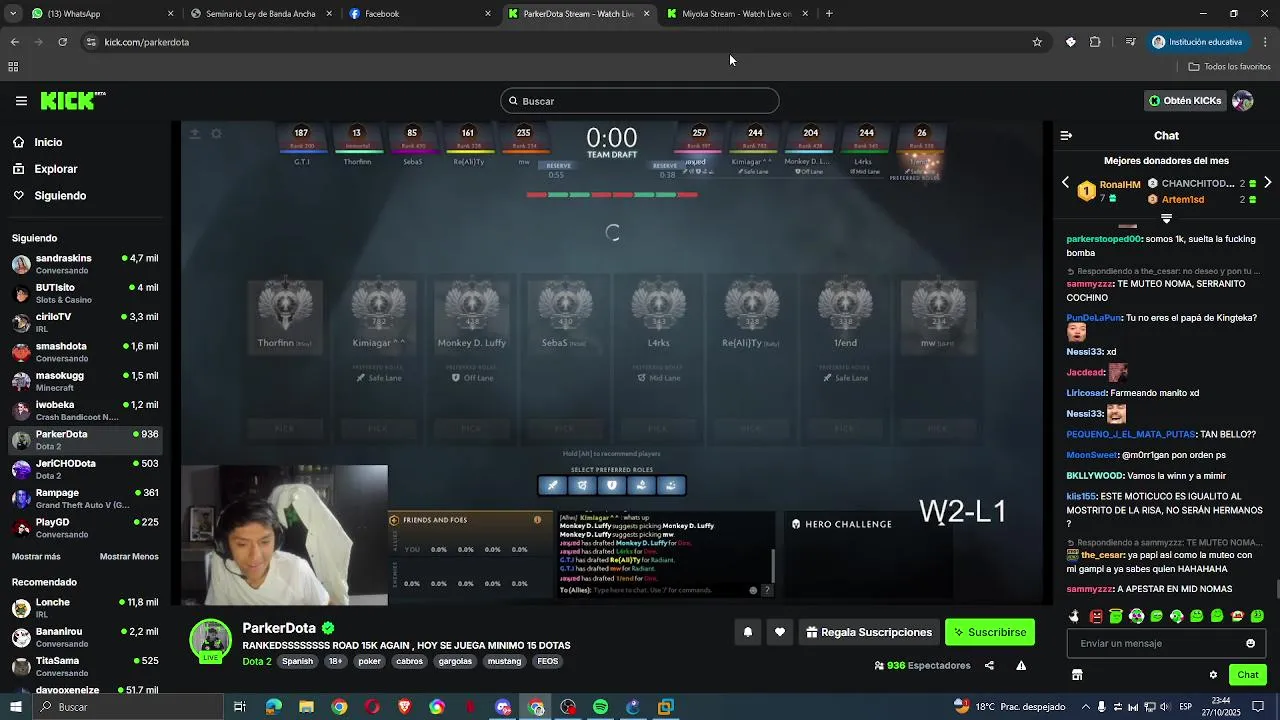Open recommended Lonche channel
The height and width of the screenshot is (720, 1280).
point(85,608)
